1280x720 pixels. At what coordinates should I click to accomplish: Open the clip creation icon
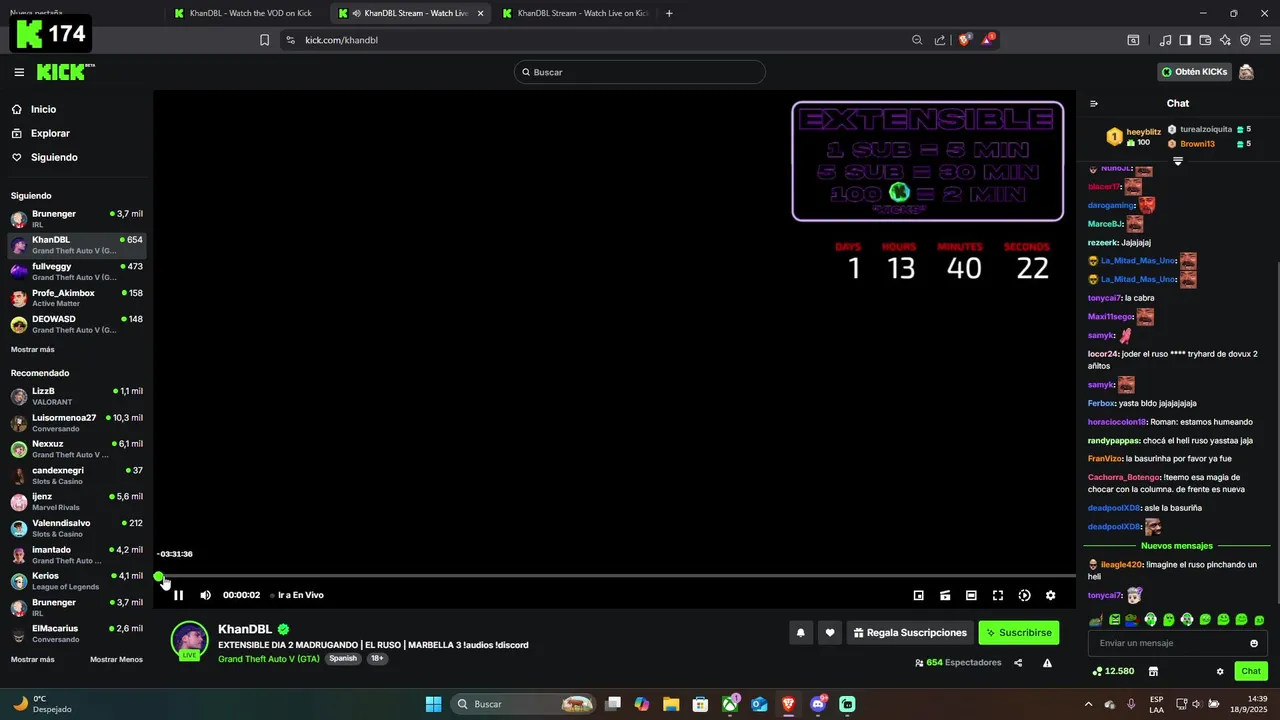coord(945,595)
